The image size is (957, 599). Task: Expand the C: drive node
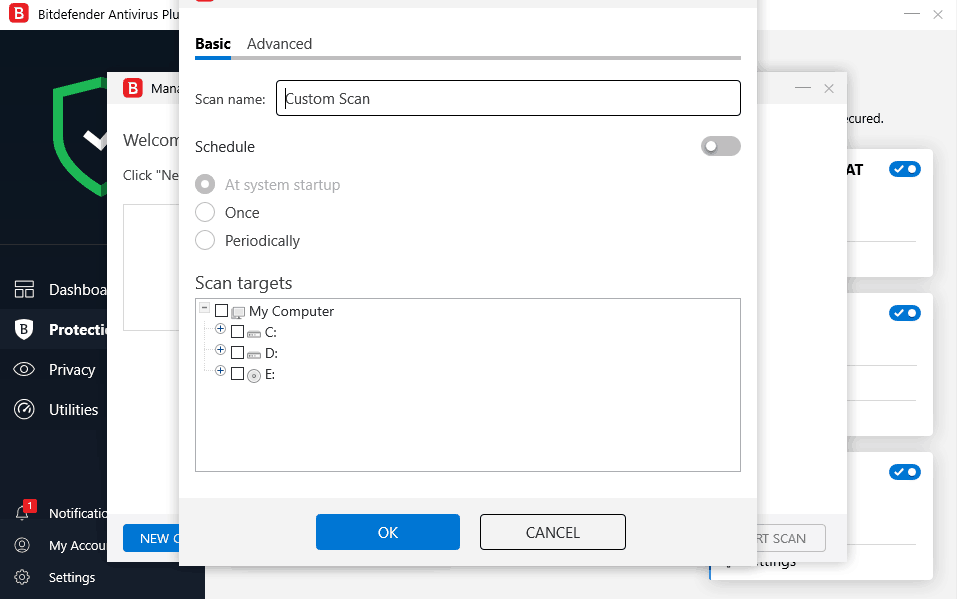coord(220,328)
